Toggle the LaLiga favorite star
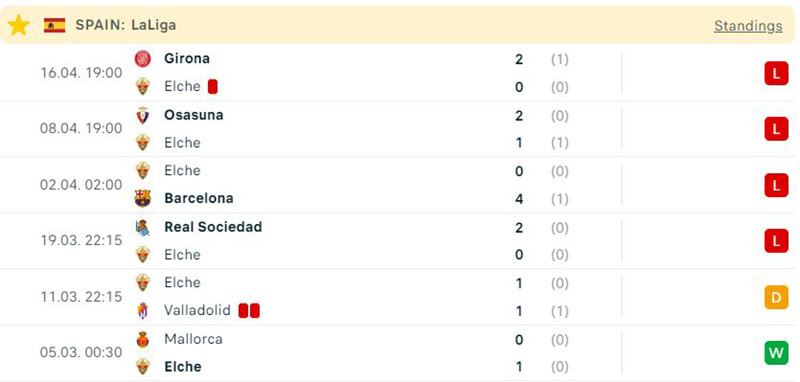800x382 pixels. point(18,25)
